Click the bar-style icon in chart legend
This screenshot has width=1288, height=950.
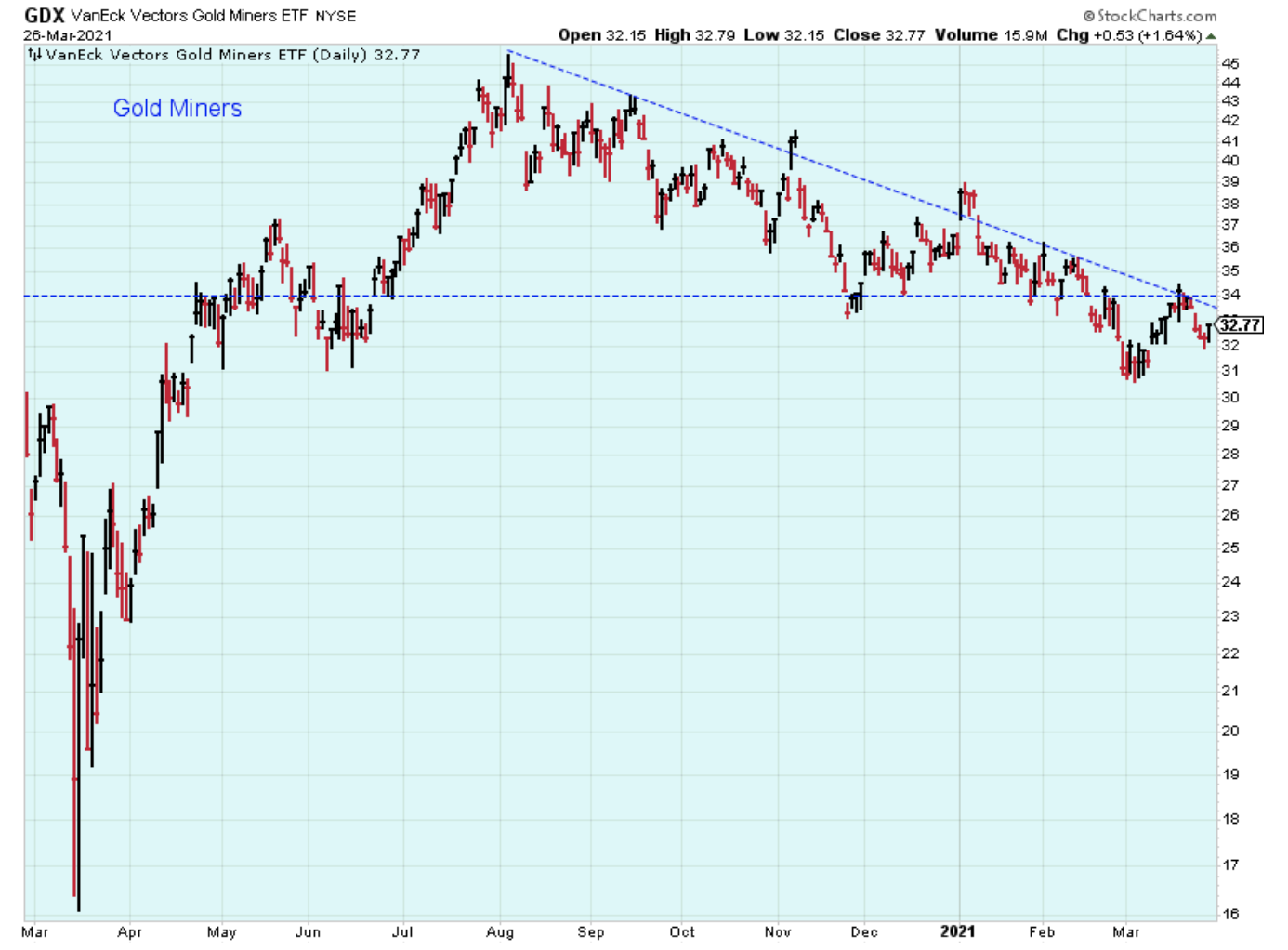coord(34,55)
